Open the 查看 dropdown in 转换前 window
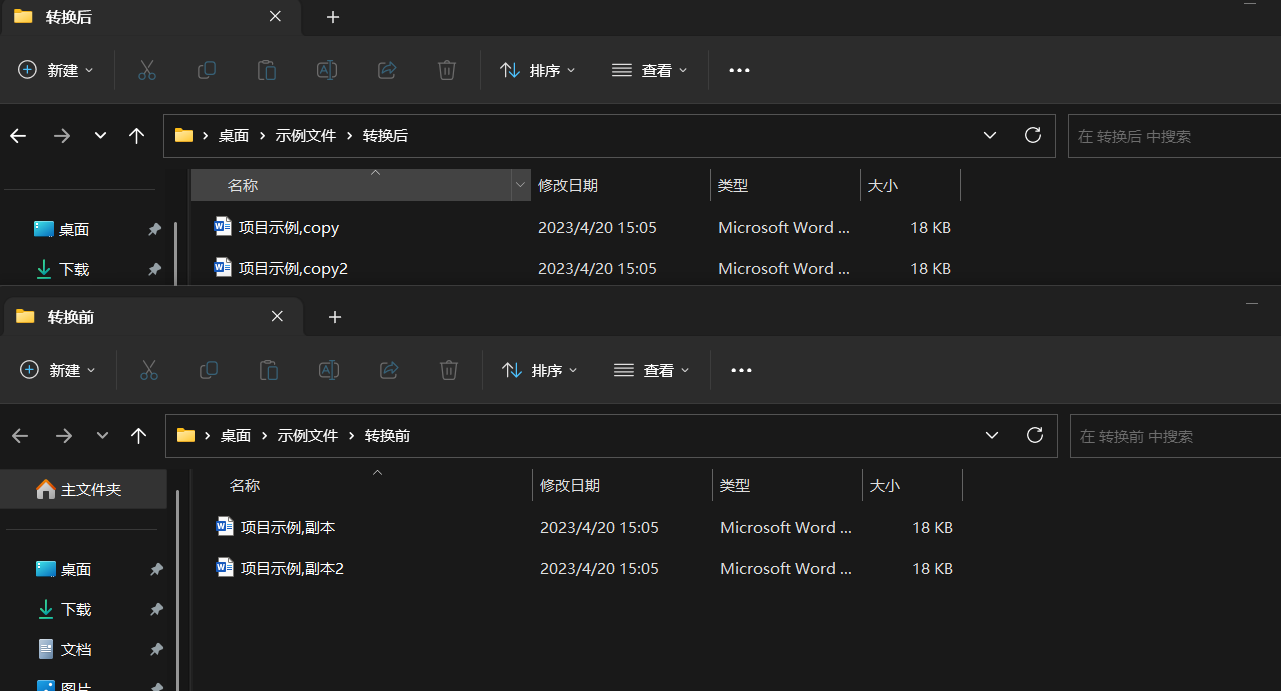1281x691 pixels. point(651,370)
